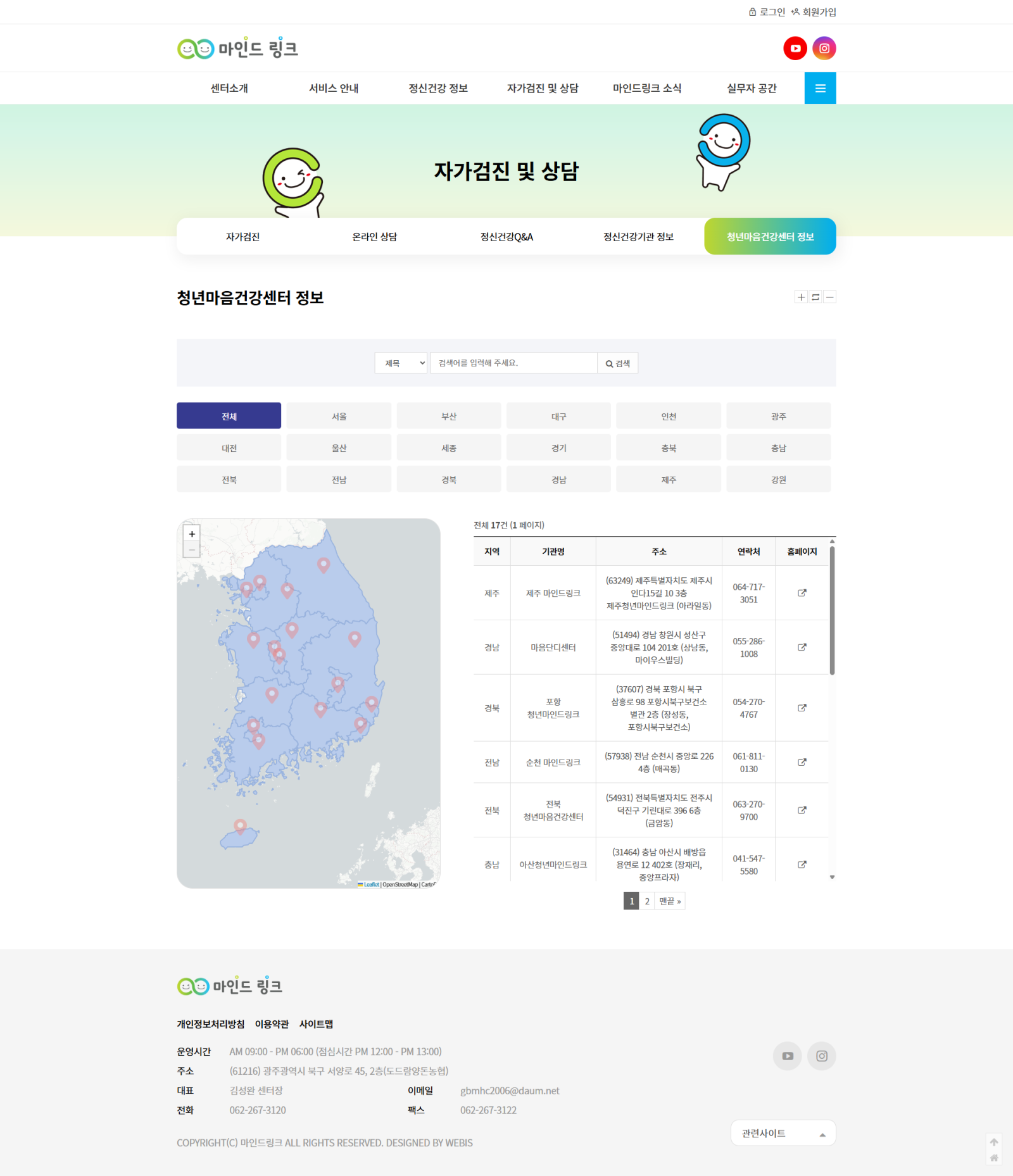Select the 제주 region filter
Image resolution: width=1013 pixels, height=1176 pixels.
(668, 480)
